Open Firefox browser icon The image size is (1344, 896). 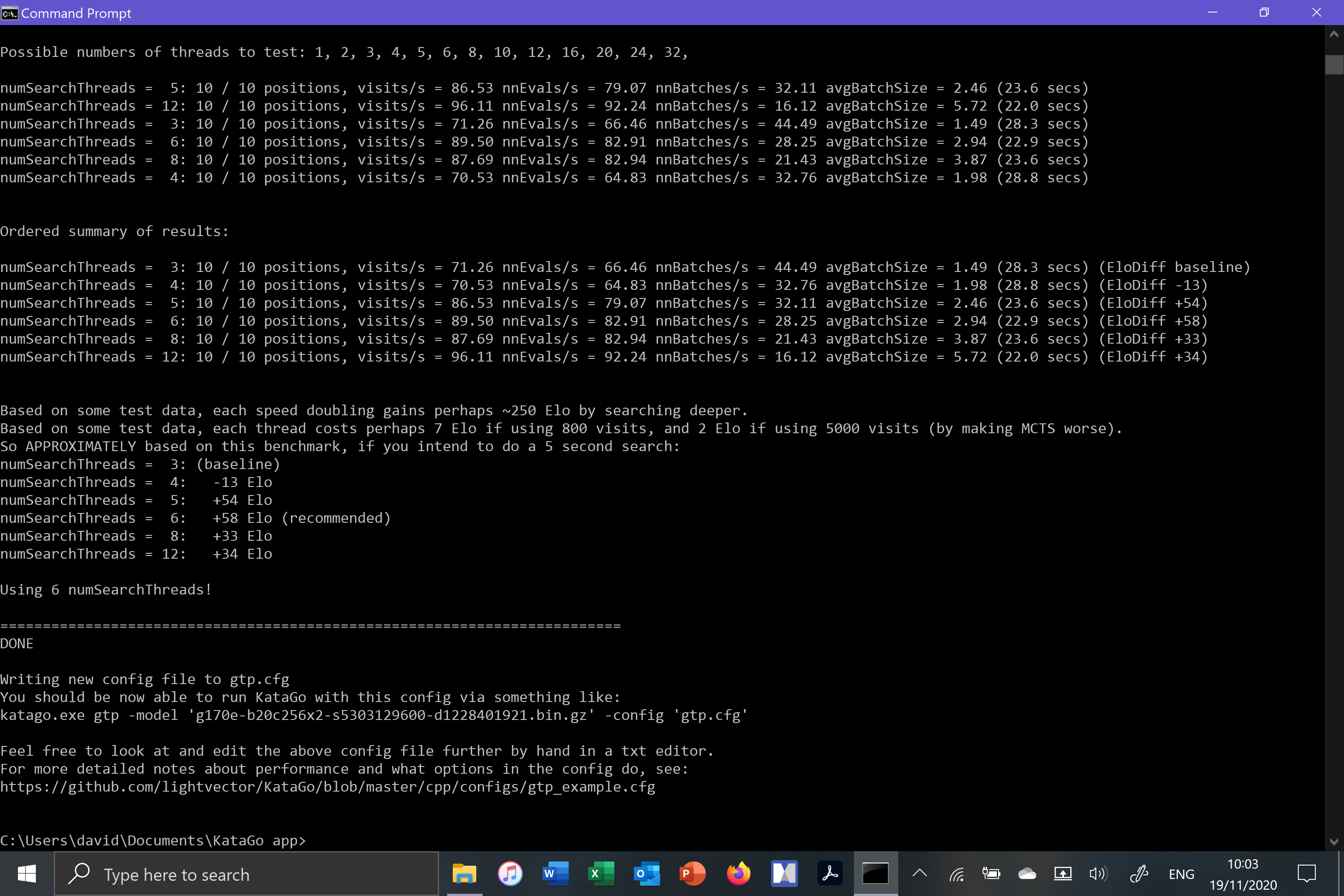click(738, 874)
